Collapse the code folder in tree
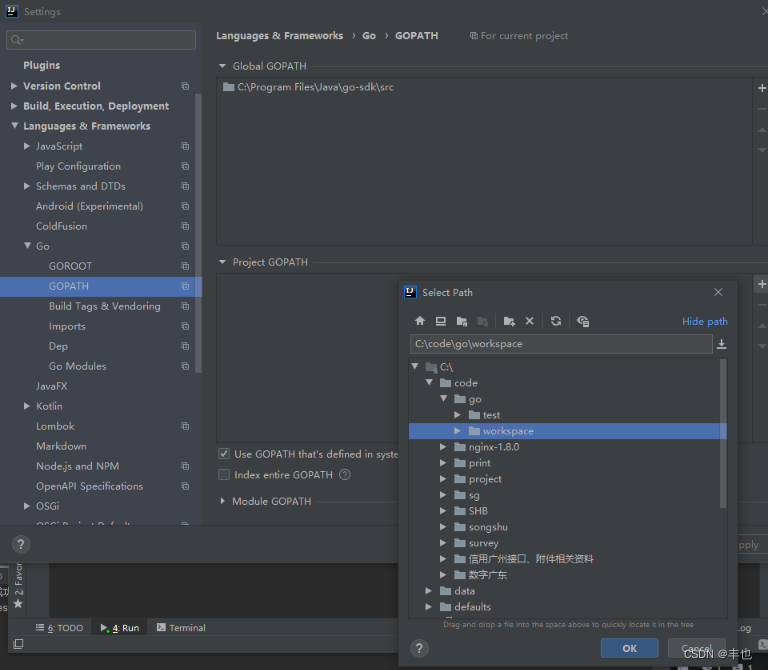 429,383
